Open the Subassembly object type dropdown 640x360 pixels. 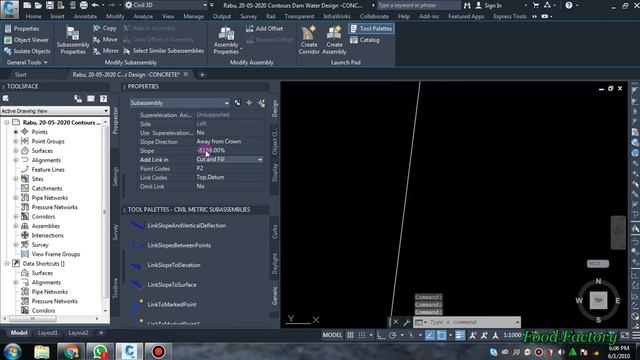coord(180,103)
